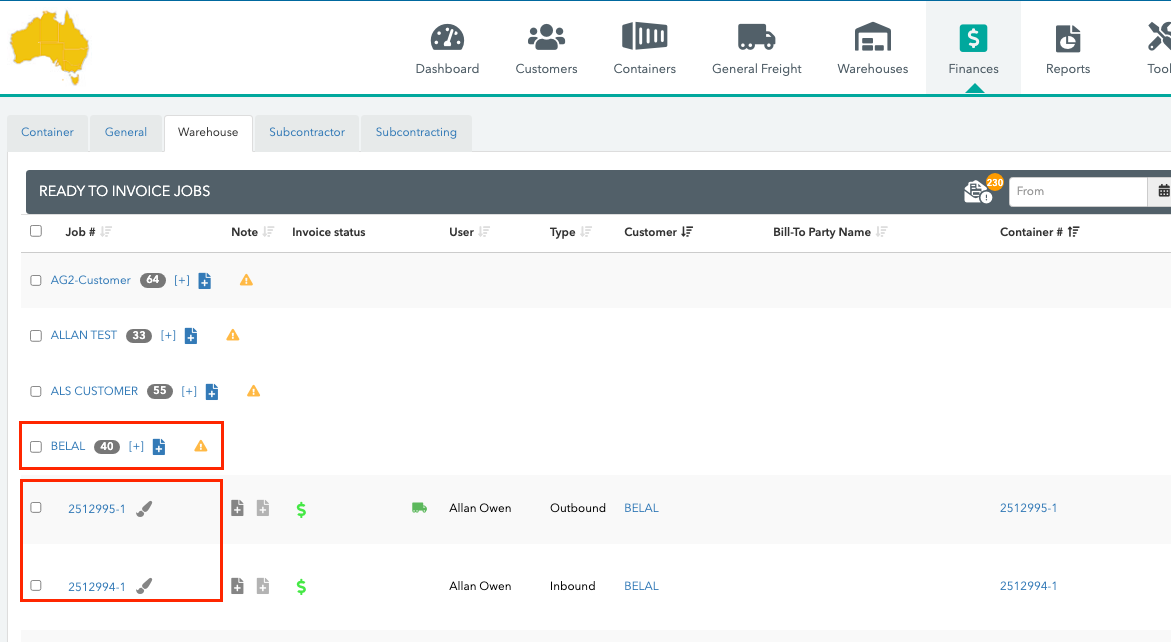Viewport: 1171px width, 642px height.
Task: Click the dark add-note icon for job 2512994-1
Action: (237, 586)
